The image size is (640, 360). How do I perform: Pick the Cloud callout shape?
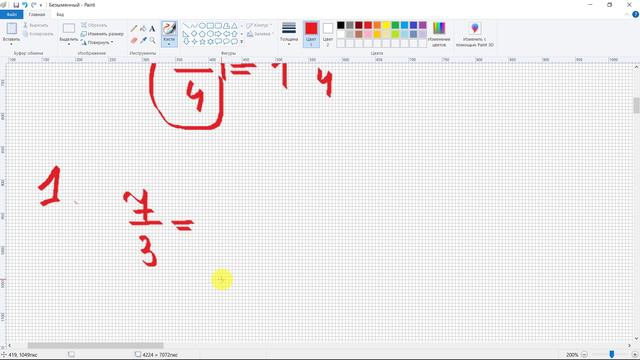coord(234,42)
